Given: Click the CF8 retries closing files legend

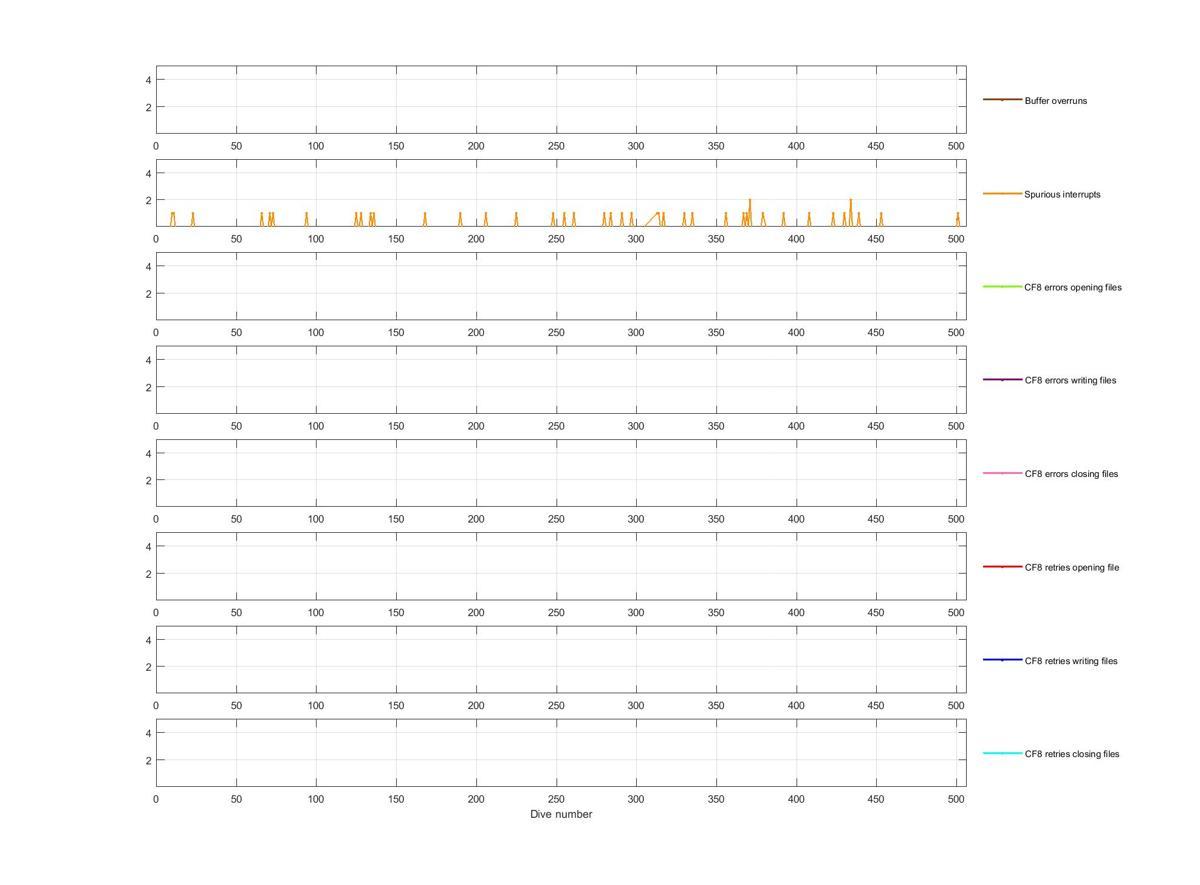Looking at the screenshot, I should tap(1072, 754).
